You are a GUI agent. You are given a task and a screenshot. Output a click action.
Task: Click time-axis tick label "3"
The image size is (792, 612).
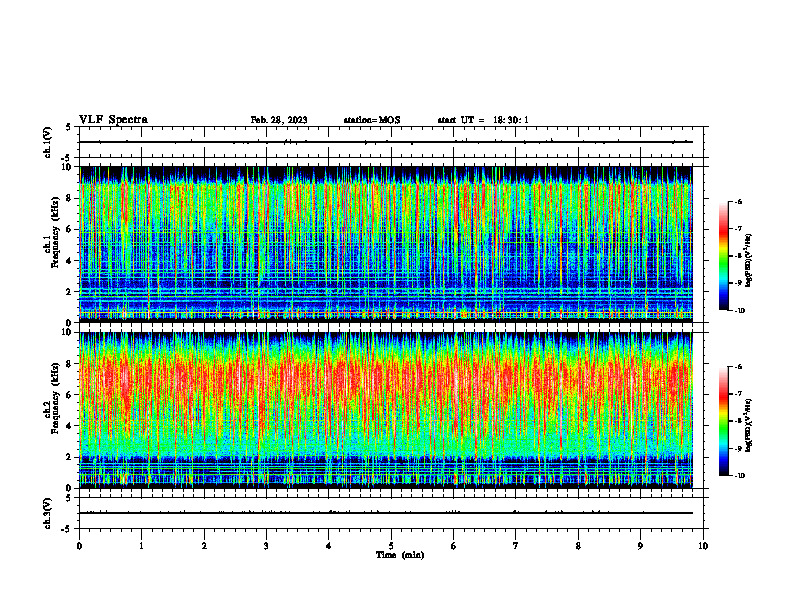tap(267, 546)
